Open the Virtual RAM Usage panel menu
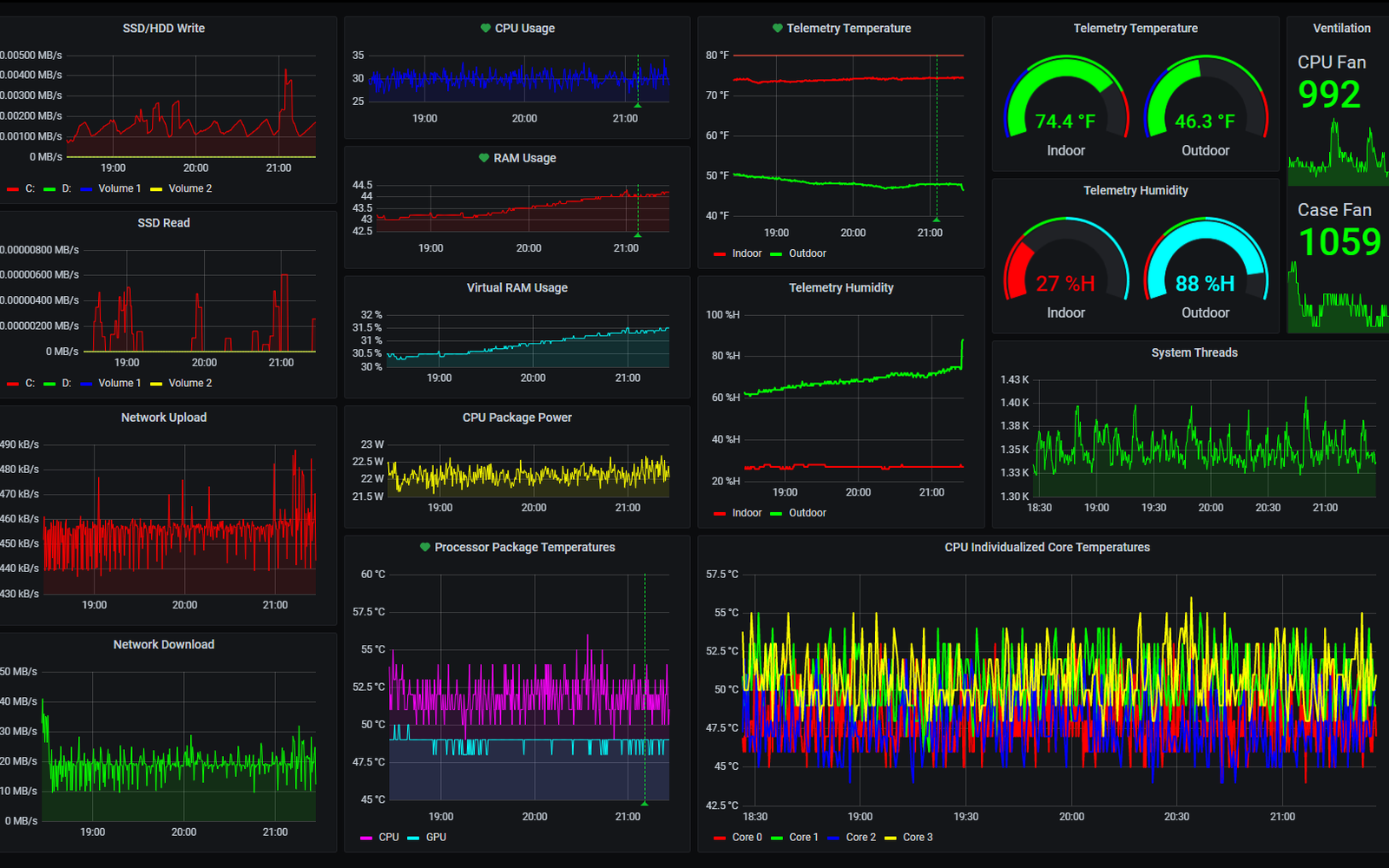 pos(517,288)
